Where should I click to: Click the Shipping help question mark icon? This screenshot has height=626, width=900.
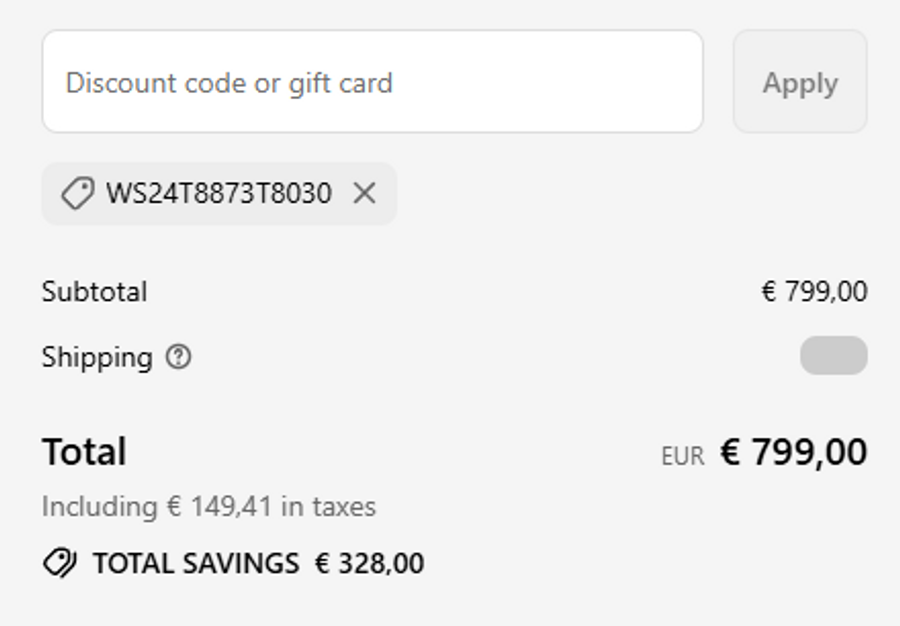tap(178, 357)
